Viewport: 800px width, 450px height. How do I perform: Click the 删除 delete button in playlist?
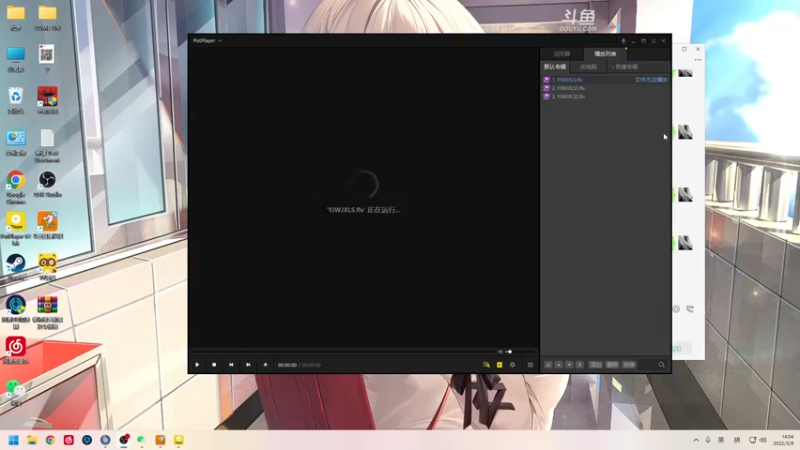point(612,365)
